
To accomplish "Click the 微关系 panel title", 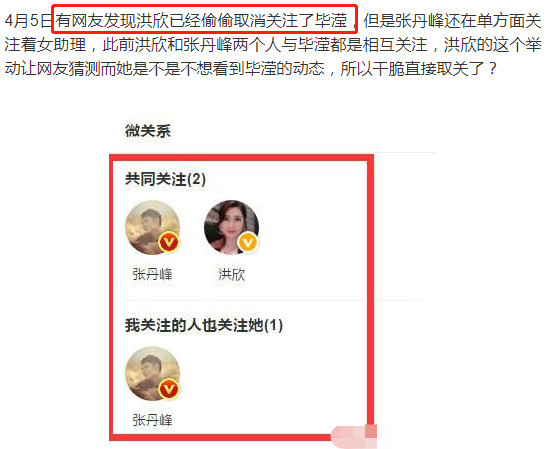I will [x=148, y=131].
